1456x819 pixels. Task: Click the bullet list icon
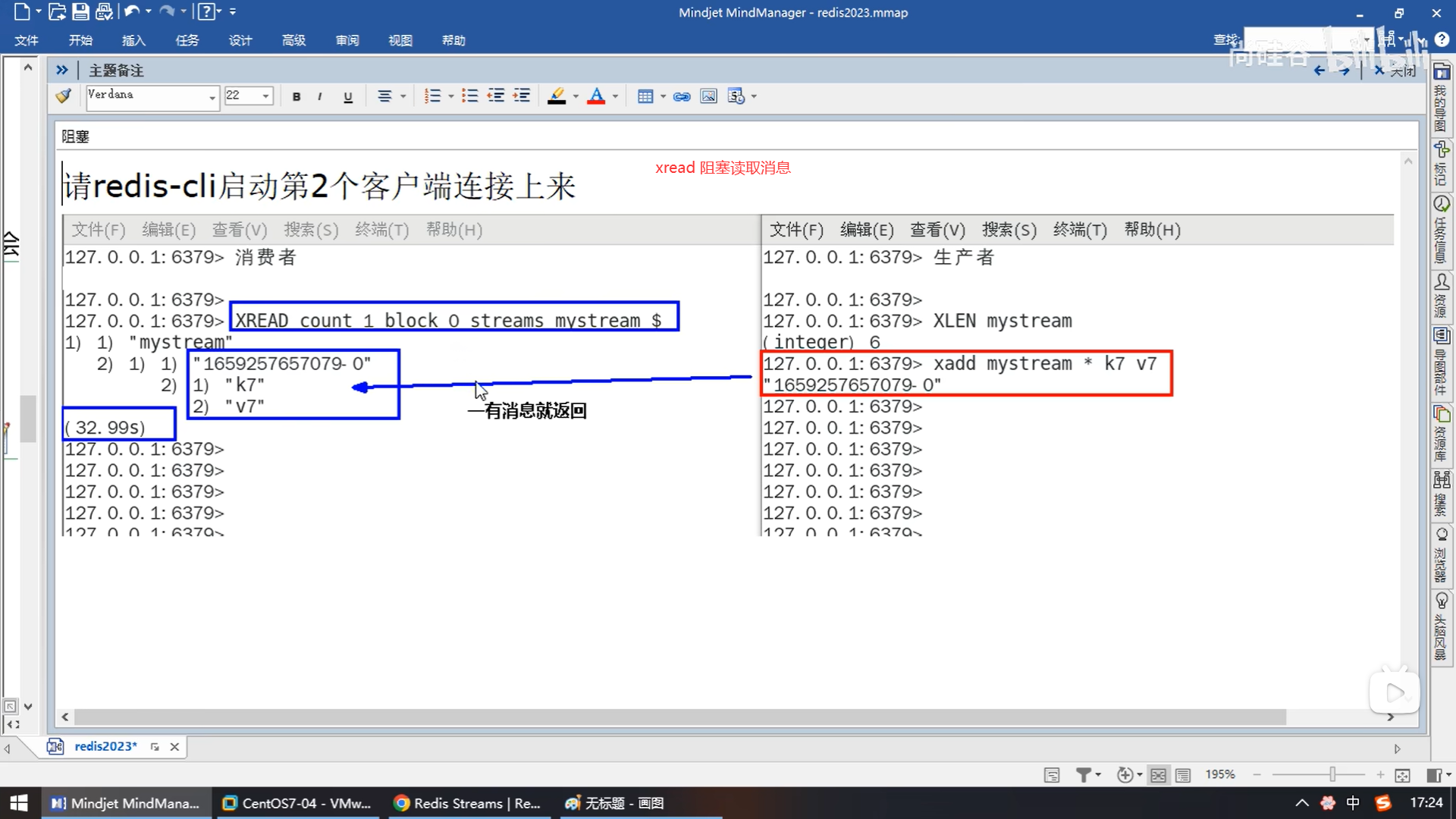(x=470, y=96)
